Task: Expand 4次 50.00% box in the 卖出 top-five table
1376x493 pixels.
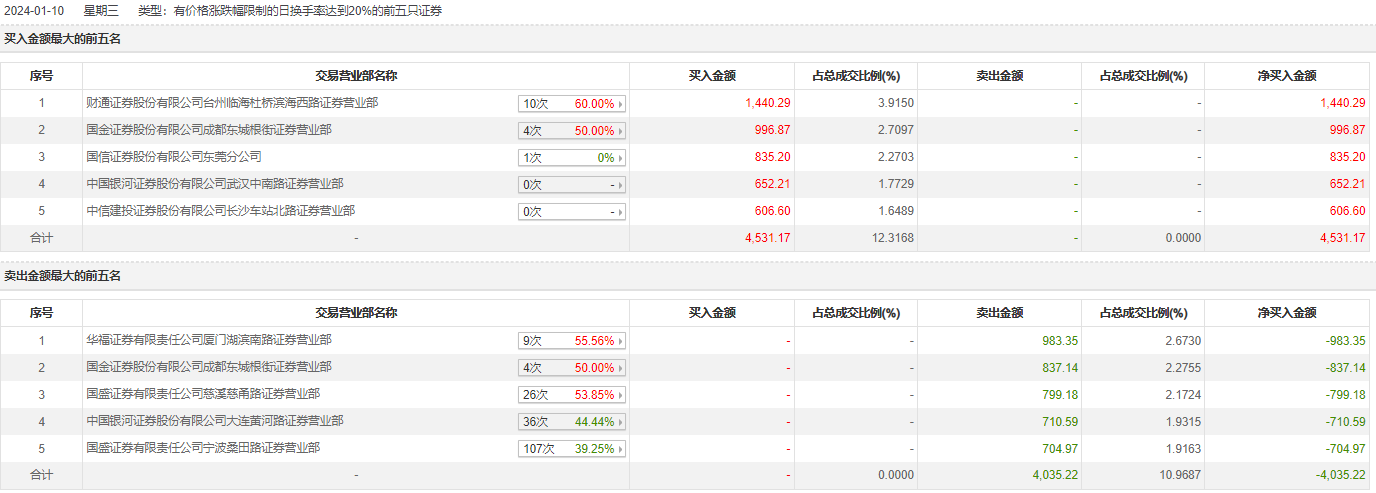Action: [572, 368]
